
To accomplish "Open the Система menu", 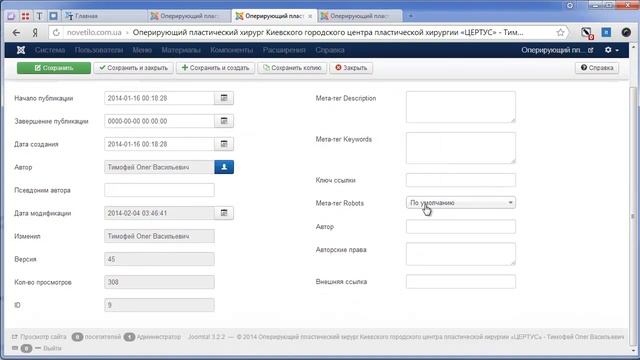I will point(50,50).
